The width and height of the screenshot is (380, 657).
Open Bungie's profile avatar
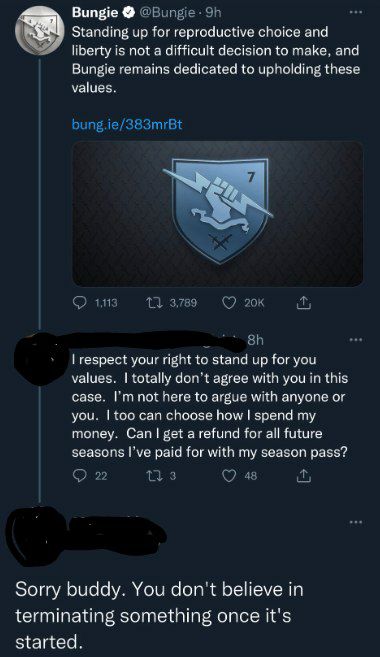pos(40,31)
